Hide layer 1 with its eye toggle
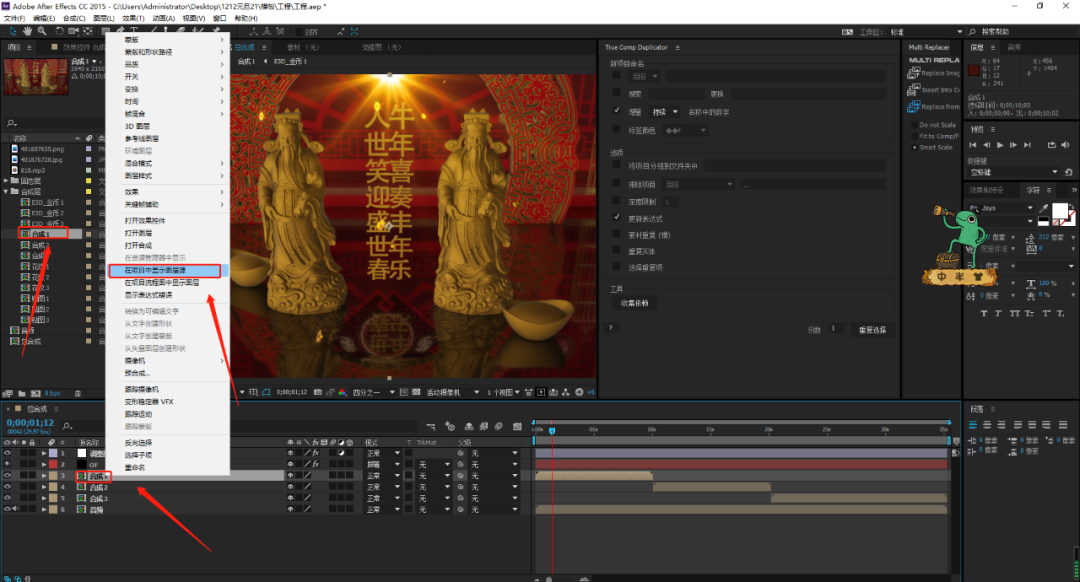The width and height of the screenshot is (1080, 582). point(8,453)
